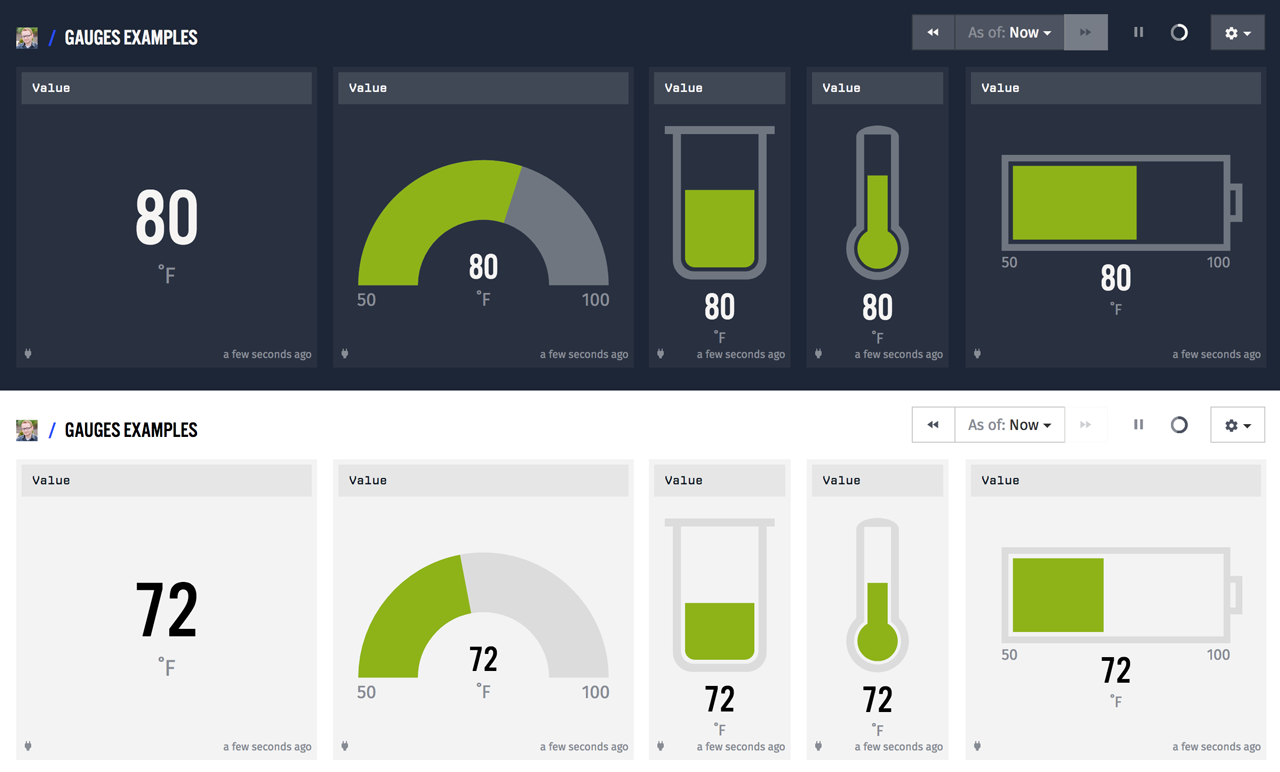This screenshot has width=1280, height=772.
Task: Open the gear settings dropdown in the dark dashboard
Action: tap(1237, 33)
